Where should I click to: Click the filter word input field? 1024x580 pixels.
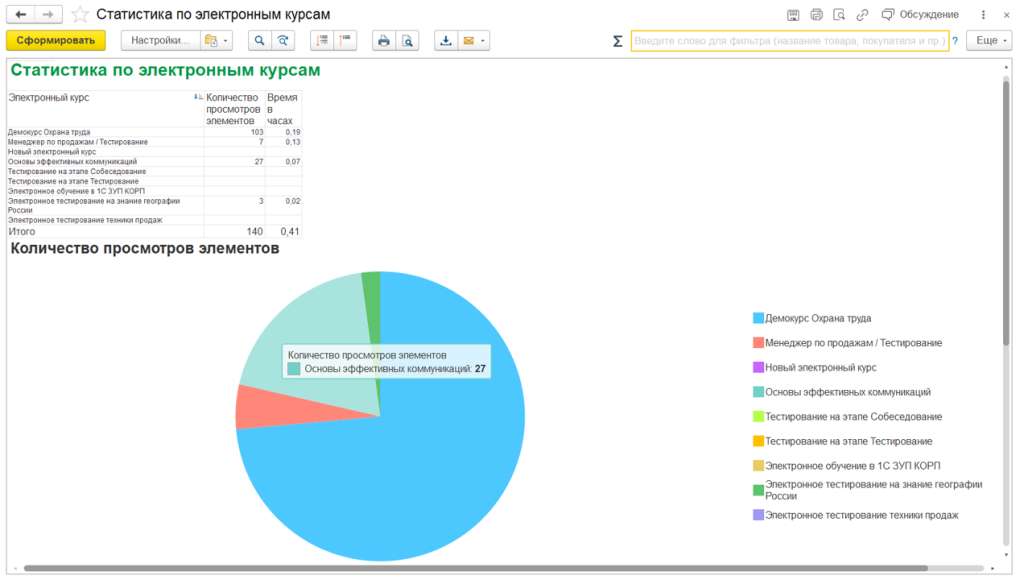[789, 41]
